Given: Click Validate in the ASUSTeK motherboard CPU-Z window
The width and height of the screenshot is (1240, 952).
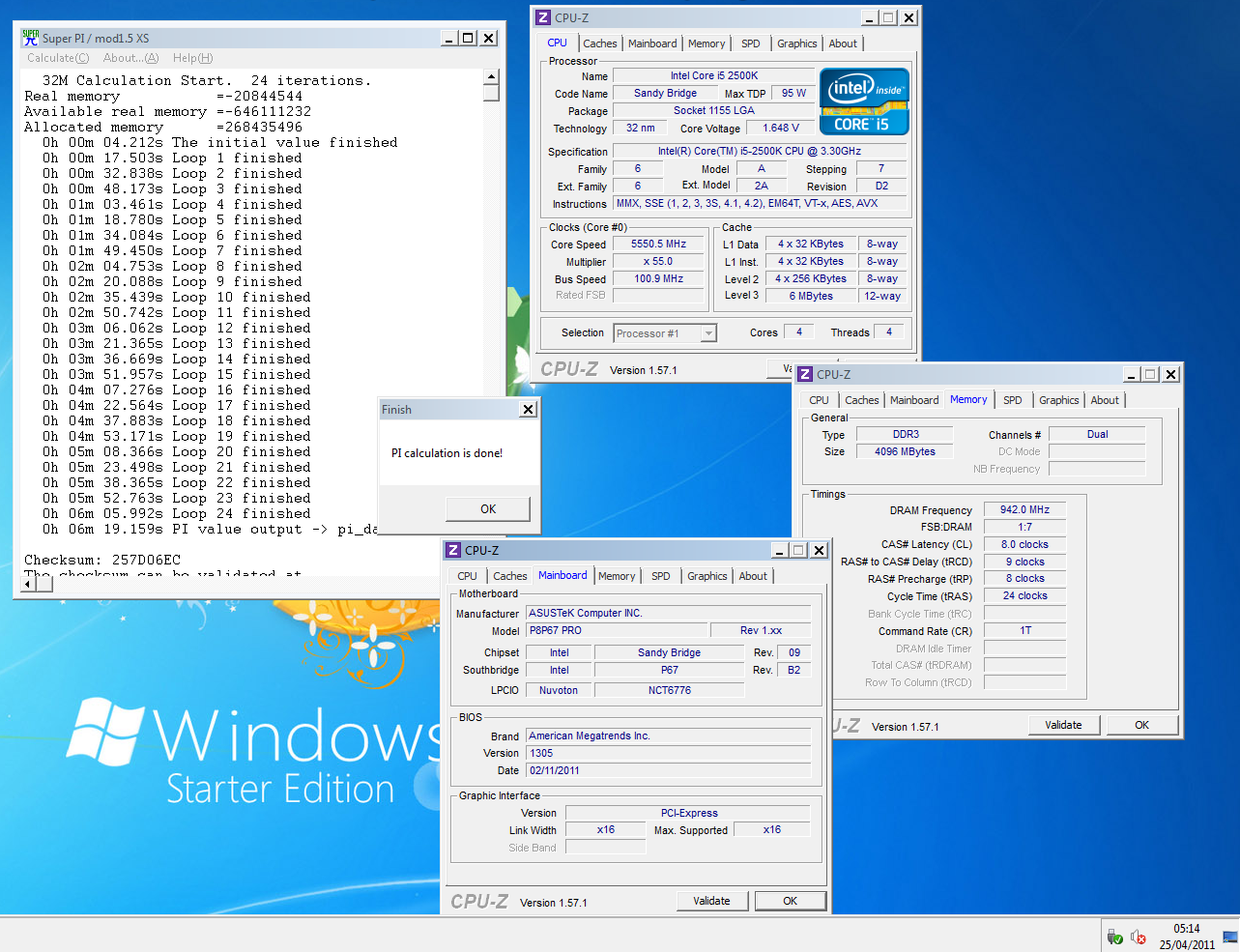Looking at the screenshot, I should pyautogui.click(x=711, y=901).
